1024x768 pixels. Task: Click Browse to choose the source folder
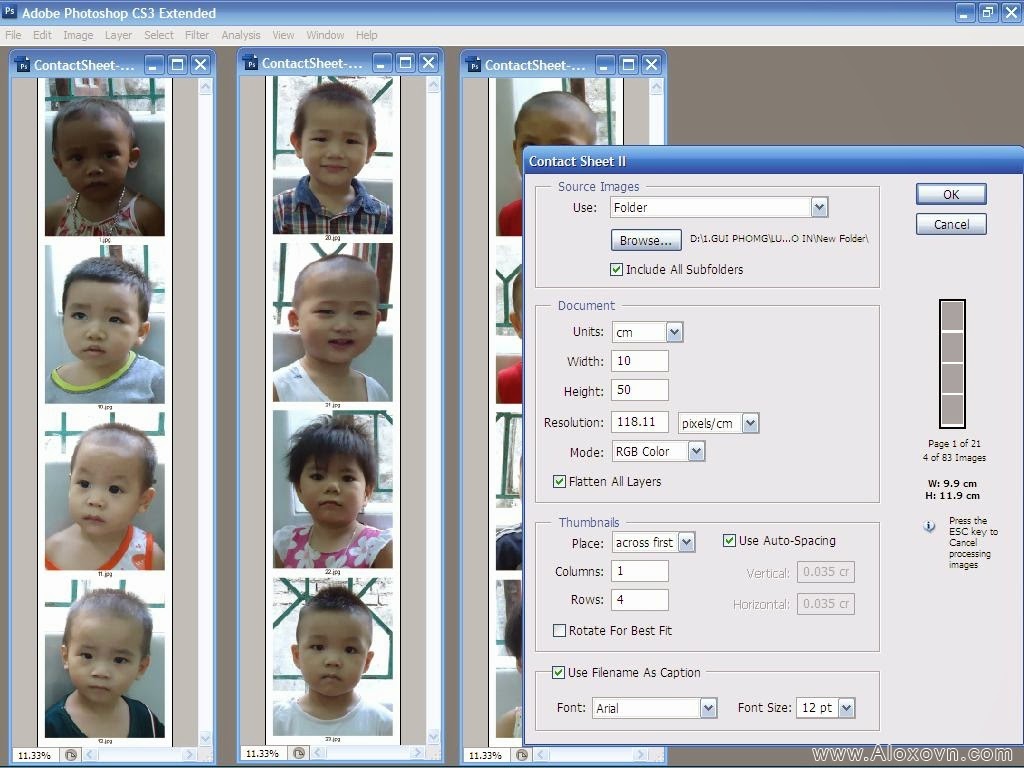646,240
